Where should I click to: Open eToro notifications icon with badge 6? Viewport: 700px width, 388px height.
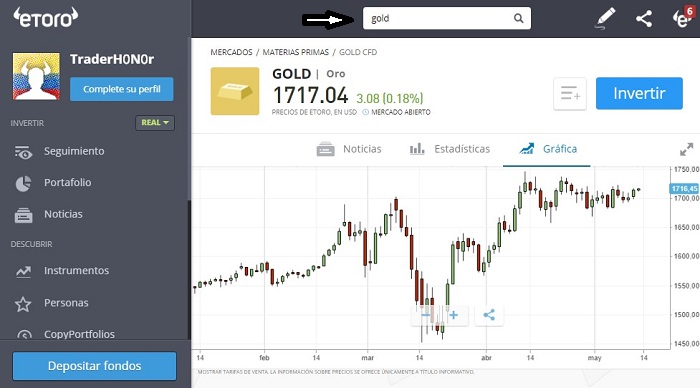coord(683,17)
